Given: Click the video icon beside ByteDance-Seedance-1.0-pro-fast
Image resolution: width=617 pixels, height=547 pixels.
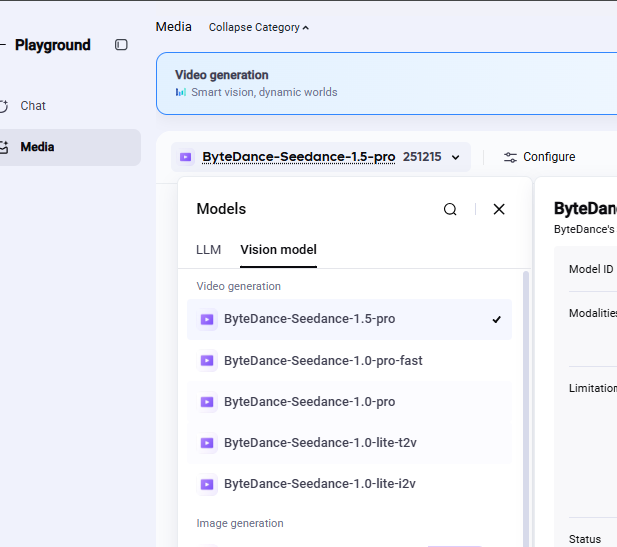Looking at the screenshot, I should coord(207,361).
